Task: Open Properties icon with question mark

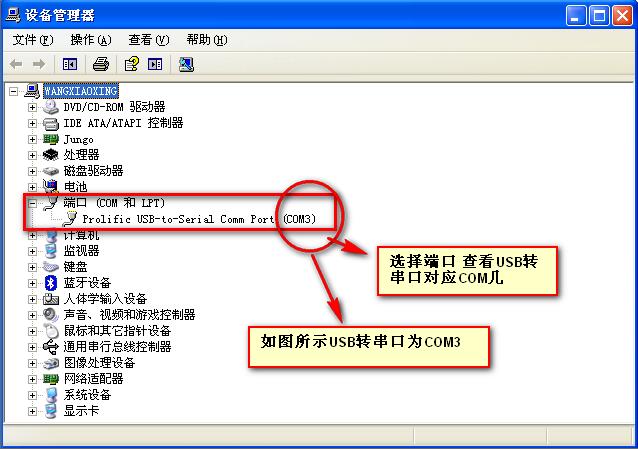Action: point(131,64)
